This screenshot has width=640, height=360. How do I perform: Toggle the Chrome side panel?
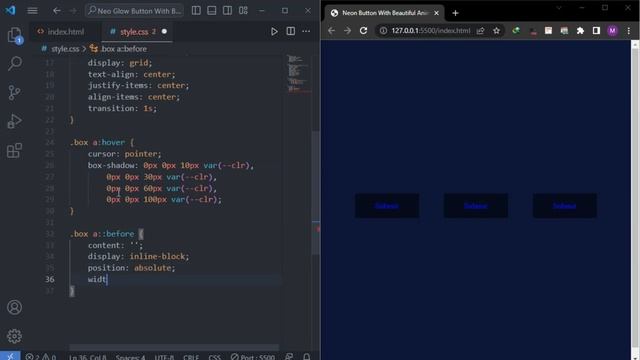click(596, 31)
